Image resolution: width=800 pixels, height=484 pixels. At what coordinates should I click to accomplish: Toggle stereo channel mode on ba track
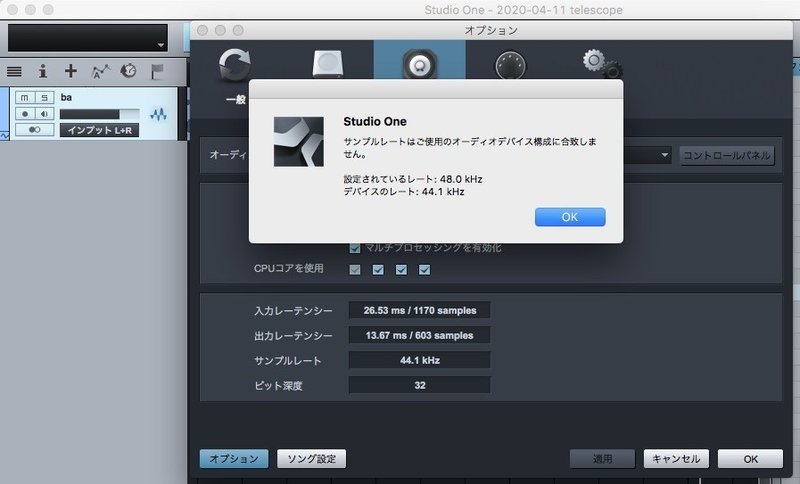(x=35, y=130)
